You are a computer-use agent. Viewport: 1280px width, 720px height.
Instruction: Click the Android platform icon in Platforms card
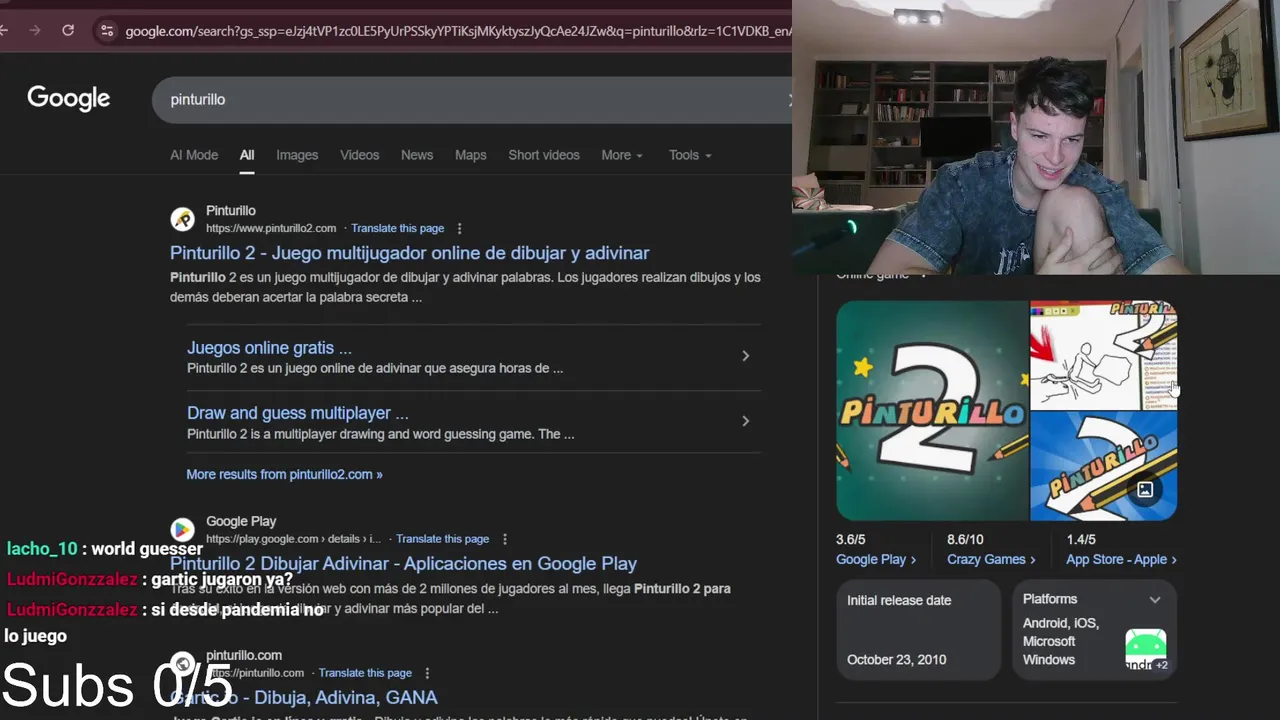pyautogui.click(x=1145, y=650)
